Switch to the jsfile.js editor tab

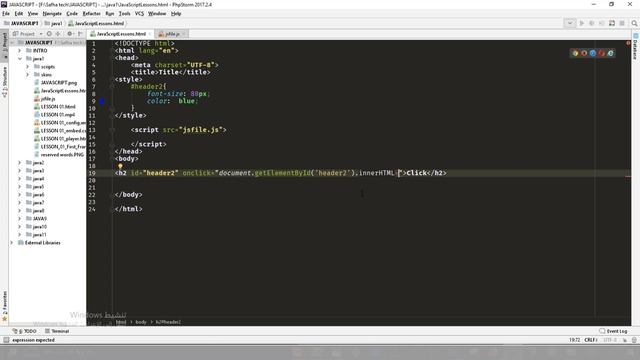173,34
